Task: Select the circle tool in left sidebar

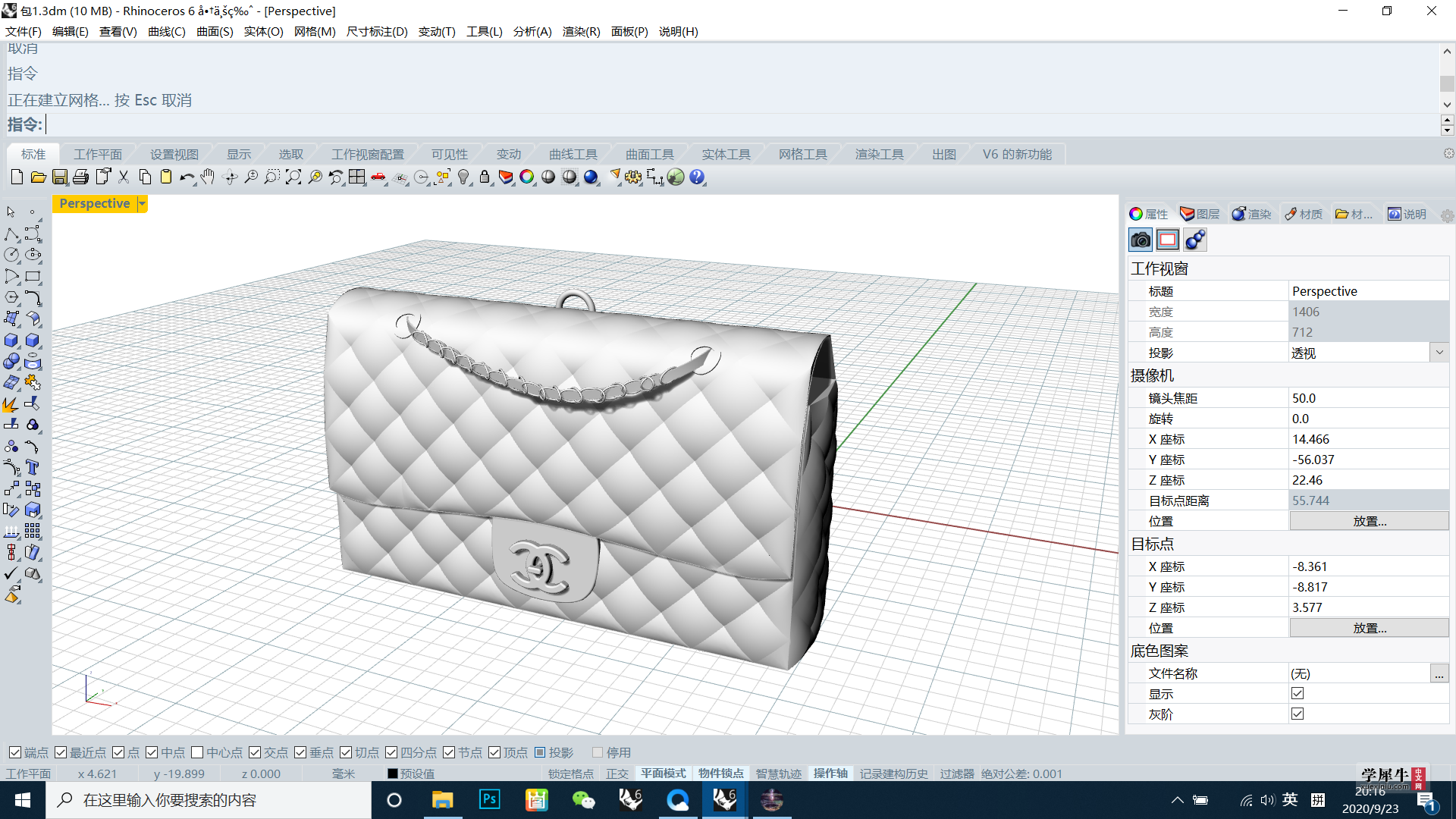Action: (11, 255)
